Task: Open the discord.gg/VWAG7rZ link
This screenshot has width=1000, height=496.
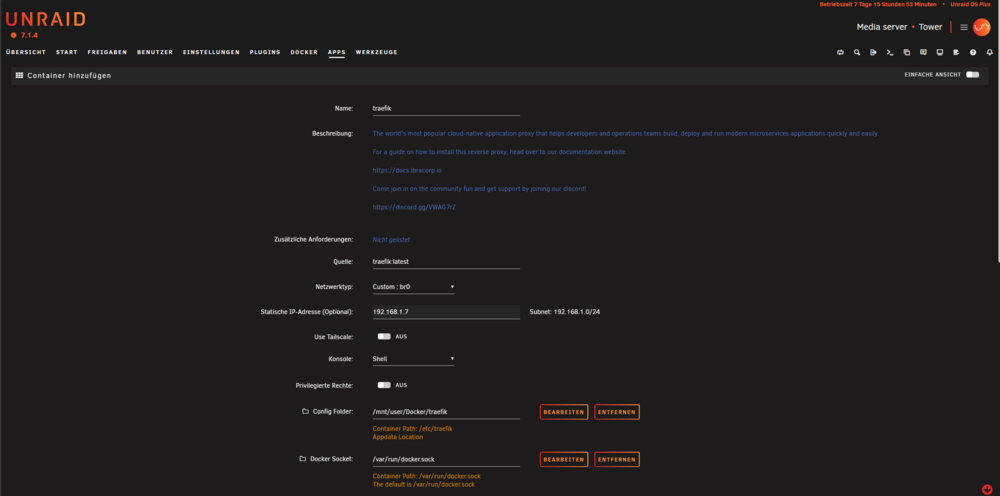Action: click(x=415, y=207)
